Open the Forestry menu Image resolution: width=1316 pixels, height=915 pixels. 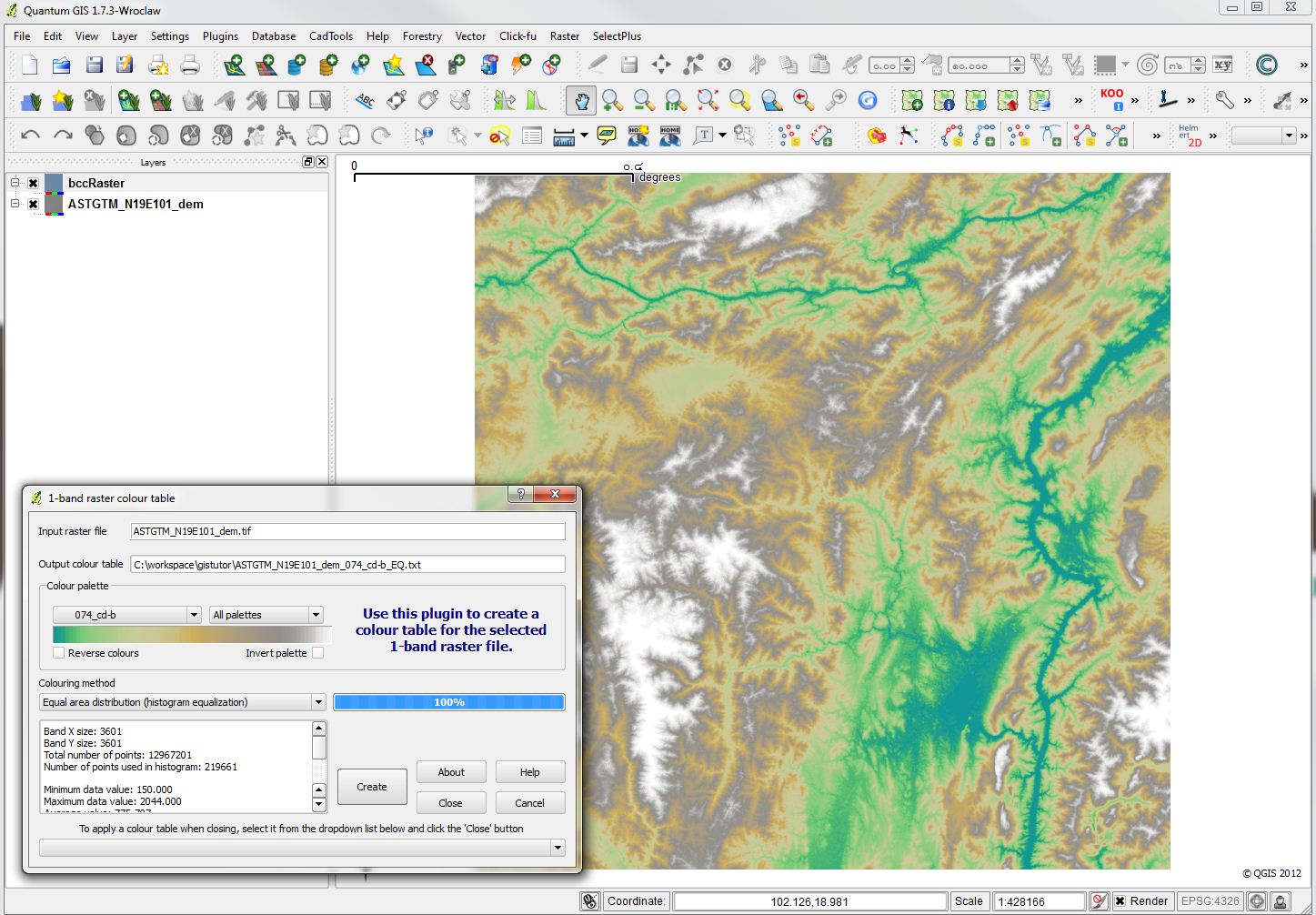coord(422,36)
